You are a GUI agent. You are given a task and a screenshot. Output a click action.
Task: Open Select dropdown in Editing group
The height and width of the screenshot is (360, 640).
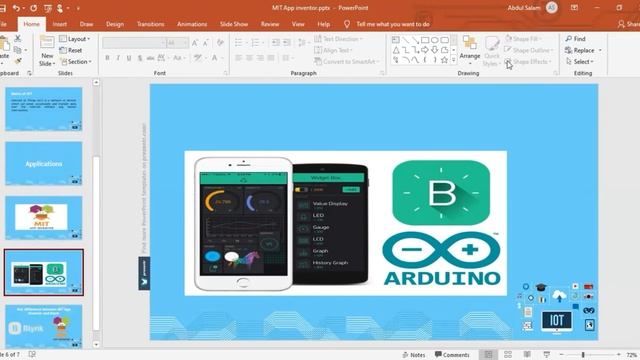580,62
